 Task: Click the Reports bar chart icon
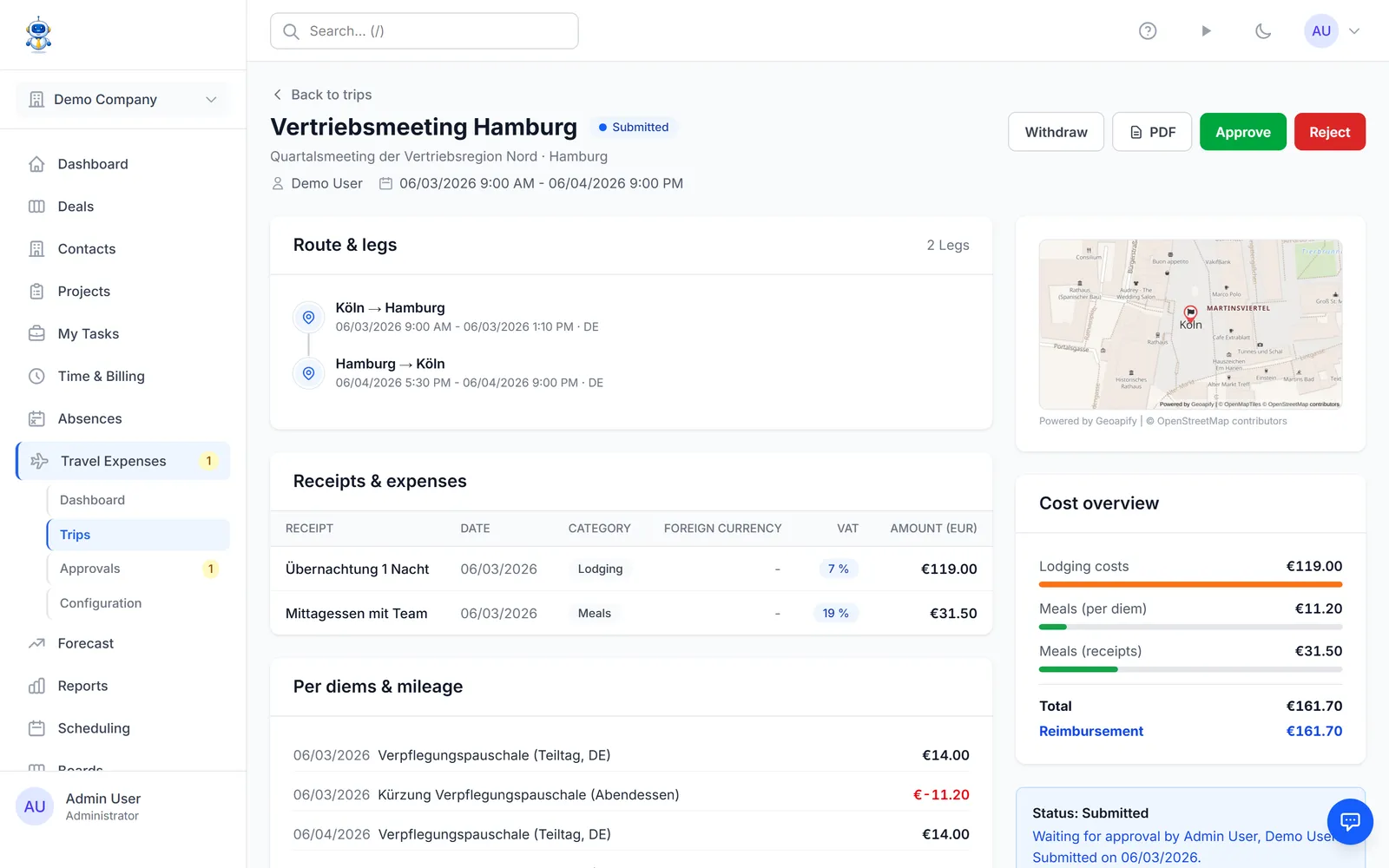tap(36, 687)
